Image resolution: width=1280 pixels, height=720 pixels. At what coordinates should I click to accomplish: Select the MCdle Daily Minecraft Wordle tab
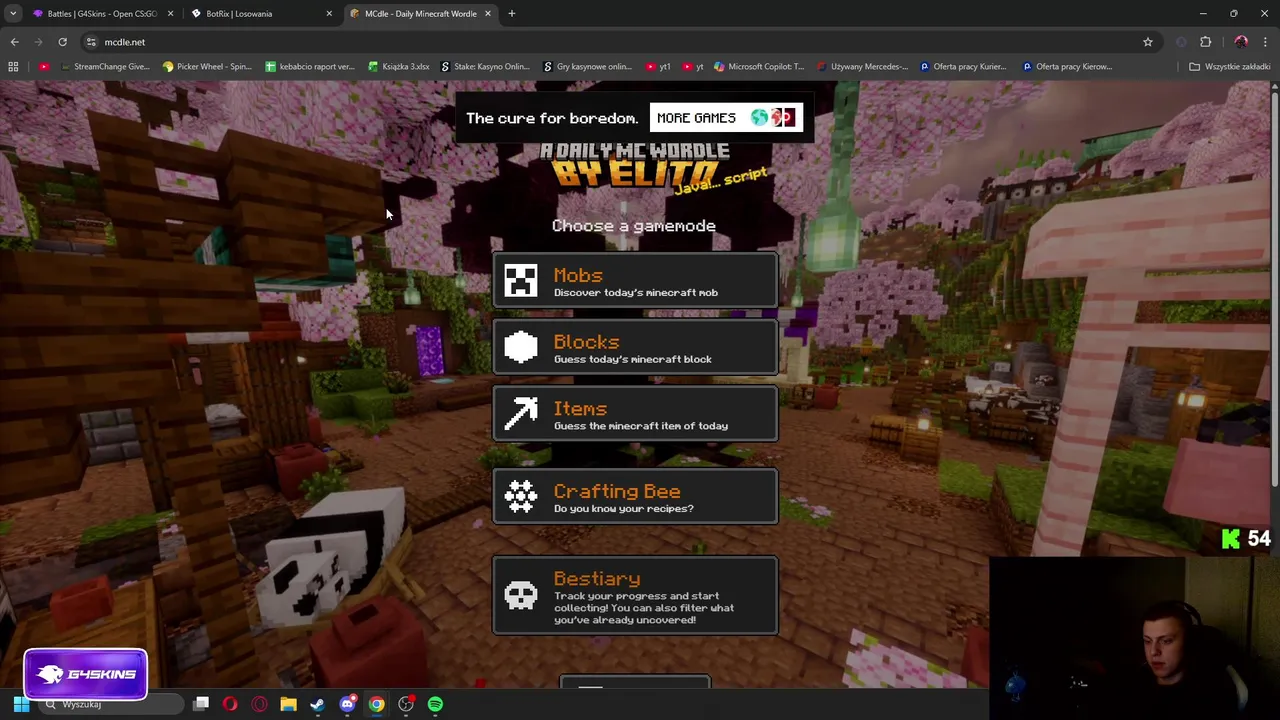[418, 14]
